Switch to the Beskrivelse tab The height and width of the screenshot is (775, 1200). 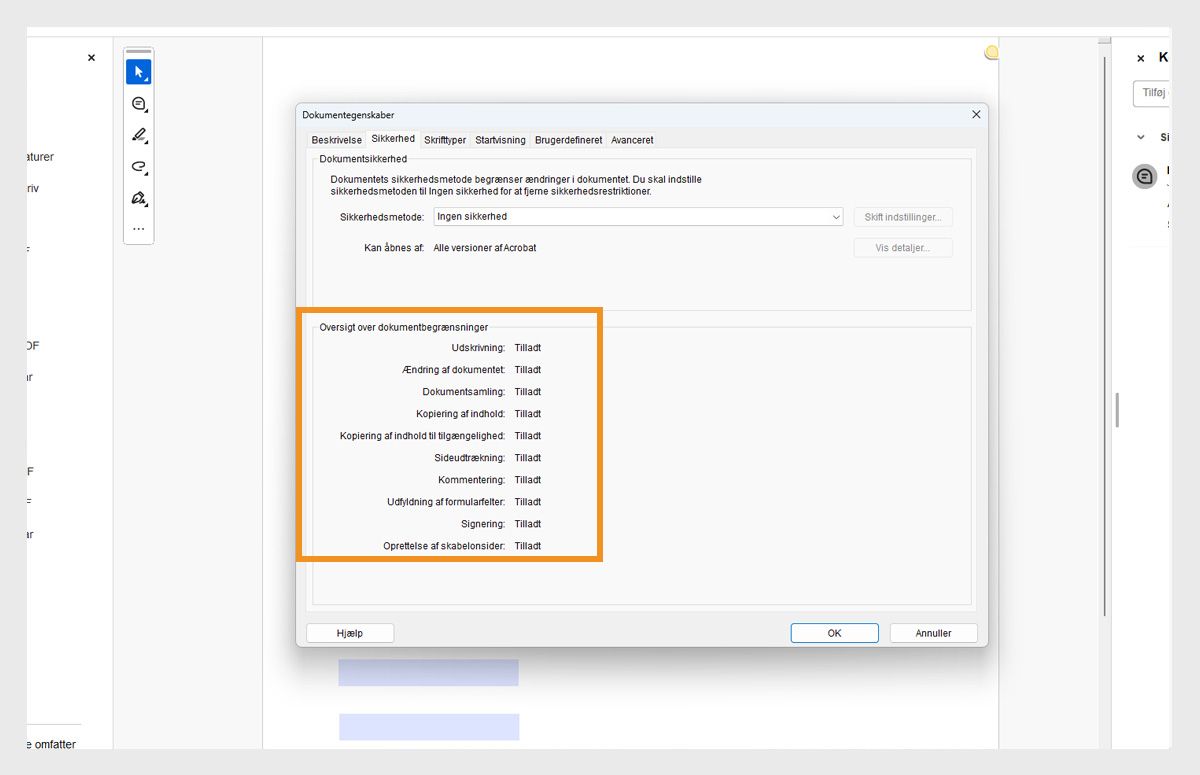pyautogui.click(x=336, y=140)
